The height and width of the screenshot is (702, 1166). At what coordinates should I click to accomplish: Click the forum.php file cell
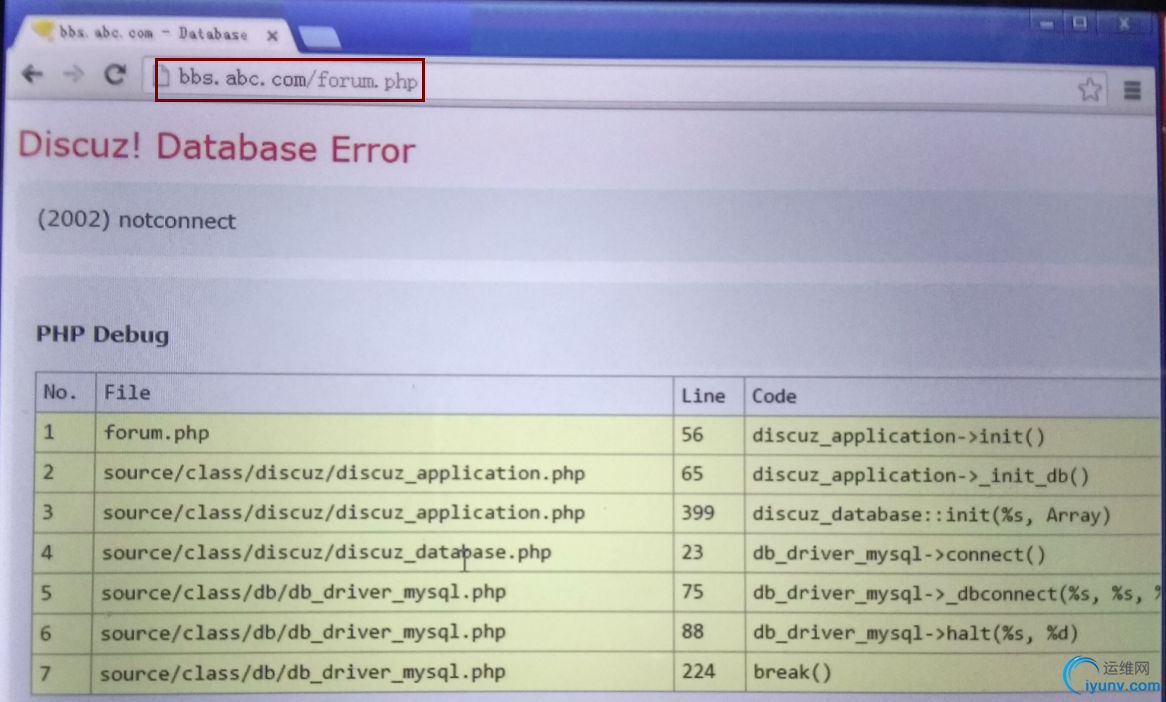384,433
